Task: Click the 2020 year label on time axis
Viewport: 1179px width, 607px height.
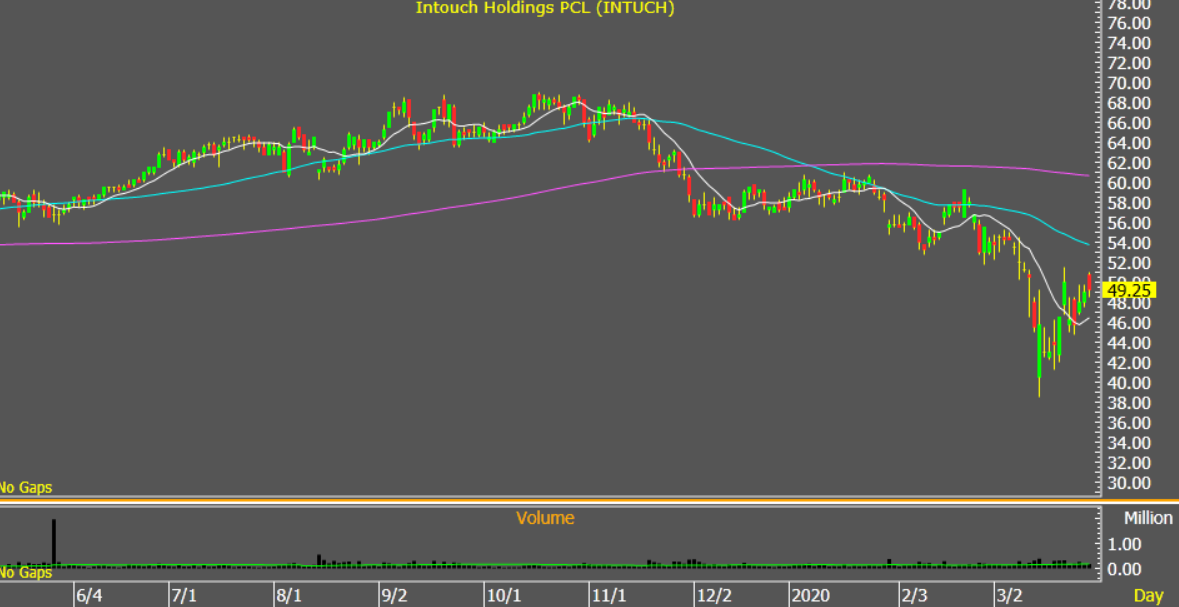Action: (x=811, y=596)
